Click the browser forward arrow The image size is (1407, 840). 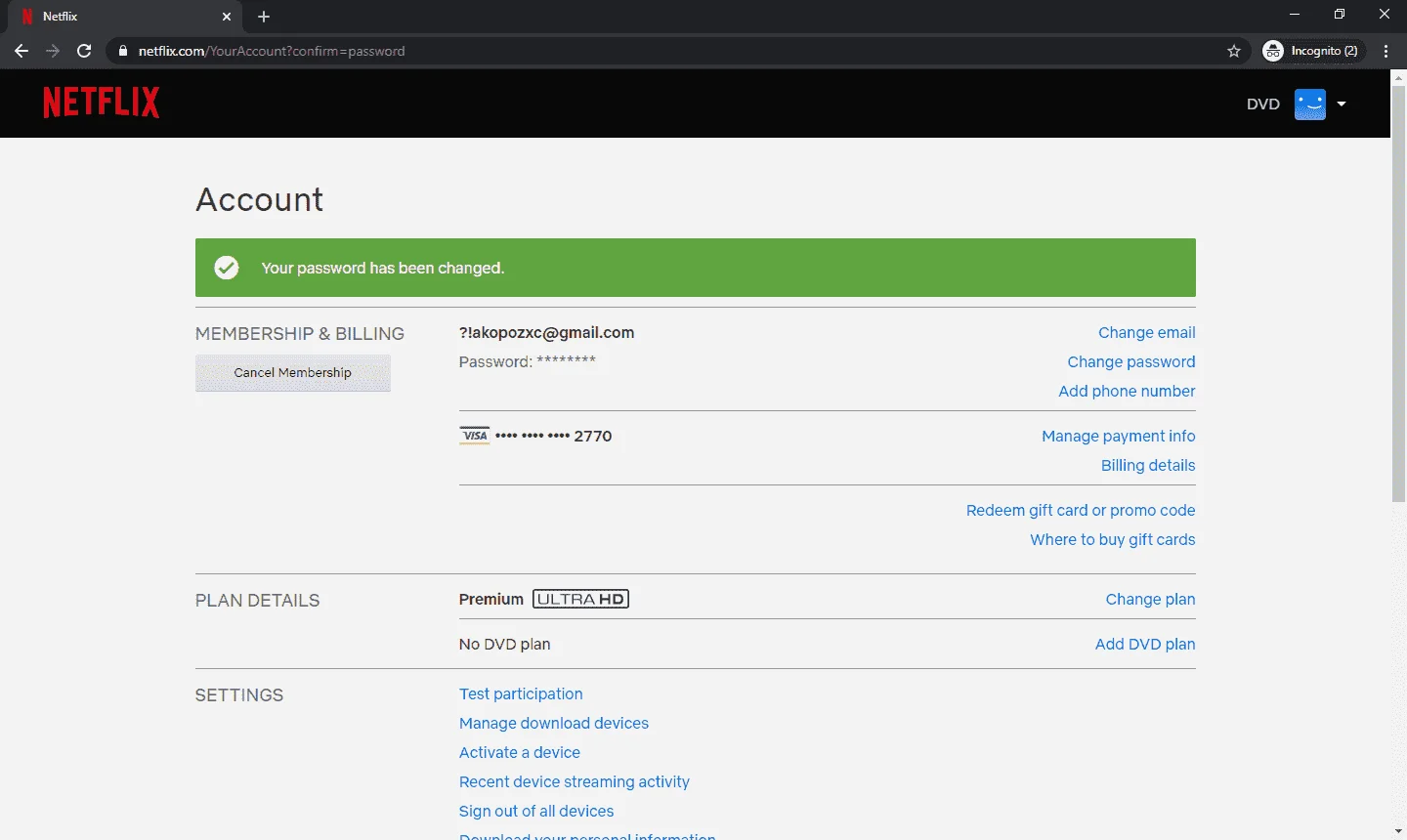pos(53,51)
